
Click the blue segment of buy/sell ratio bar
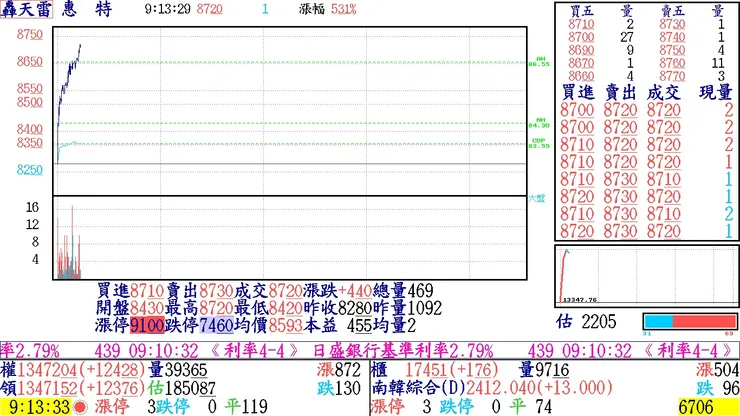coord(658,322)
